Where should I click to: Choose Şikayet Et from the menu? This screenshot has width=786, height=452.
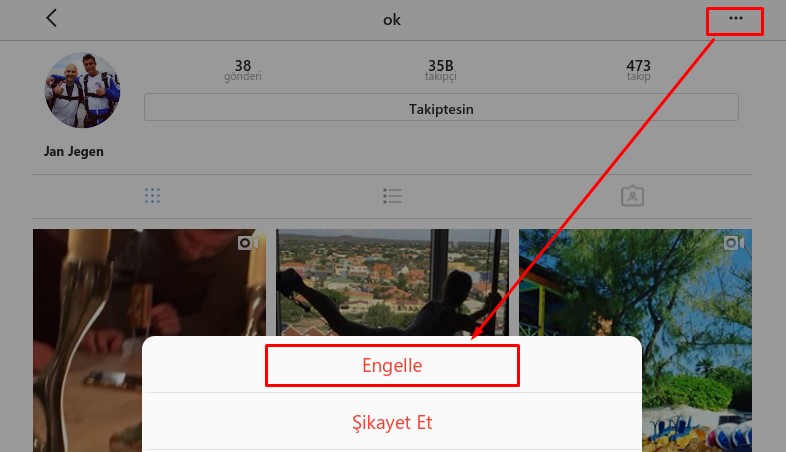392,422
